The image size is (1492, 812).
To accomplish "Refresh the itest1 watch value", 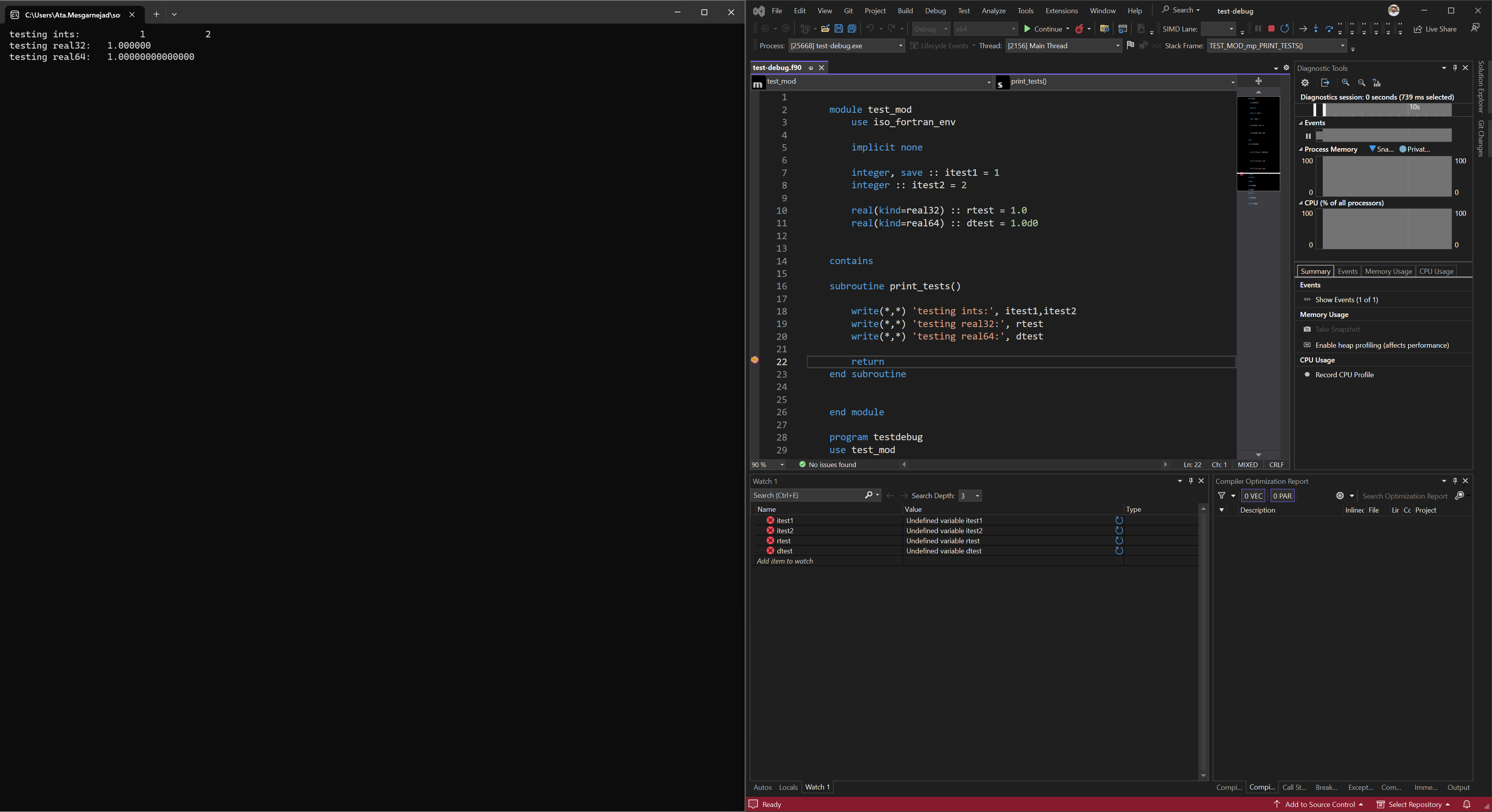I will coord(1119,520).
